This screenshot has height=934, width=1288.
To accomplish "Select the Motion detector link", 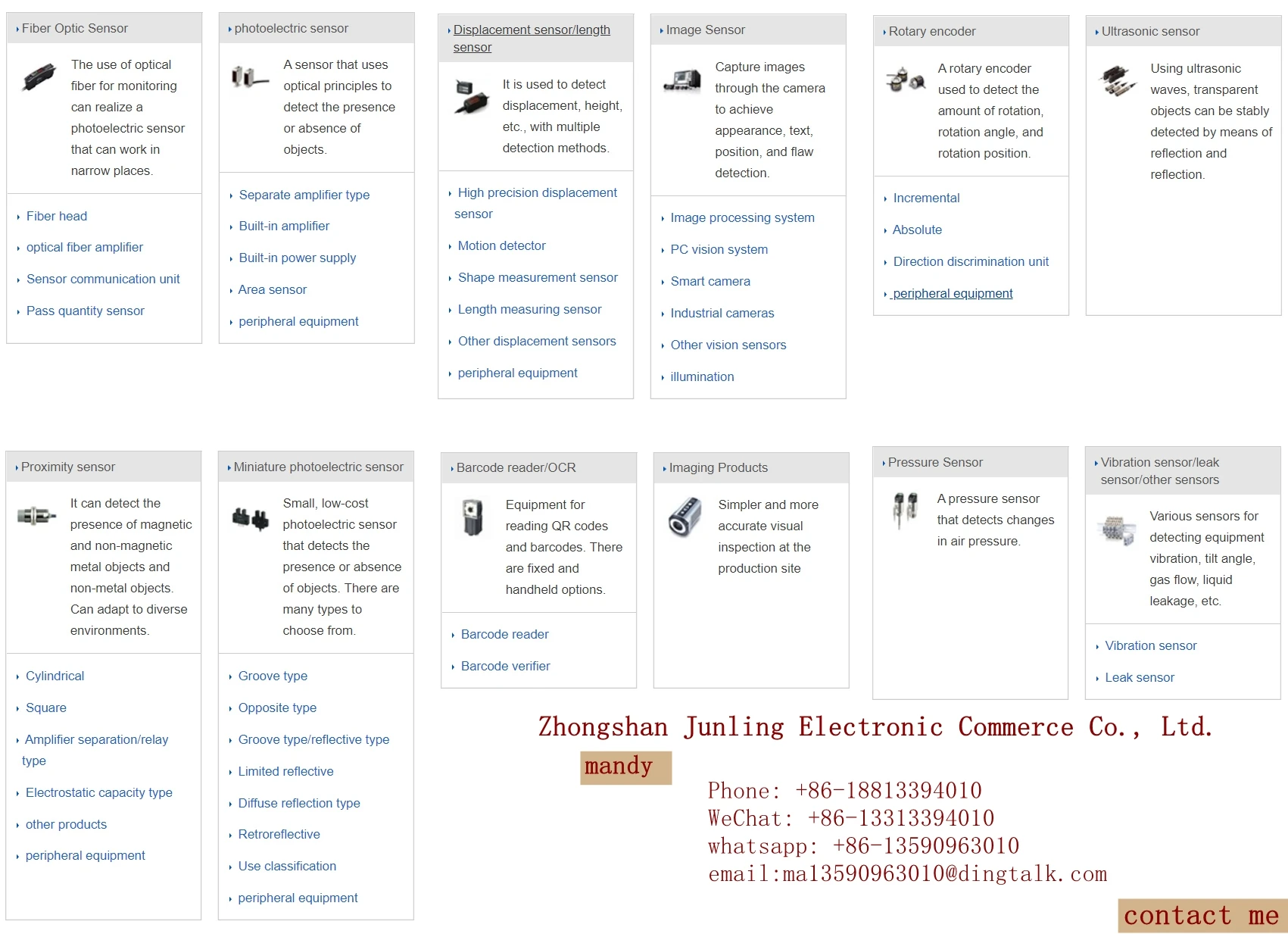I will click(502, 245).
